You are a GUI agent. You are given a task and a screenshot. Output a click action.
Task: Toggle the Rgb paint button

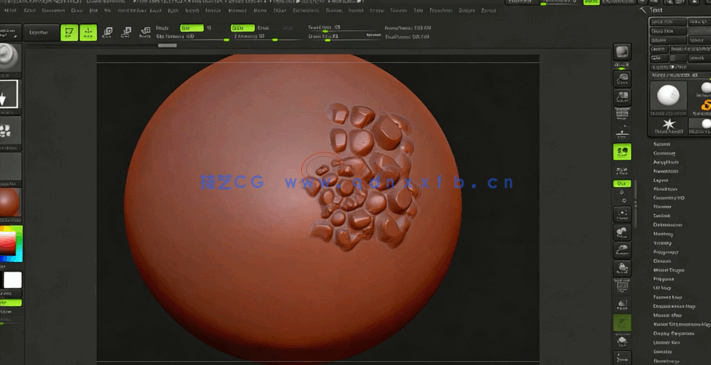(192, 28)
